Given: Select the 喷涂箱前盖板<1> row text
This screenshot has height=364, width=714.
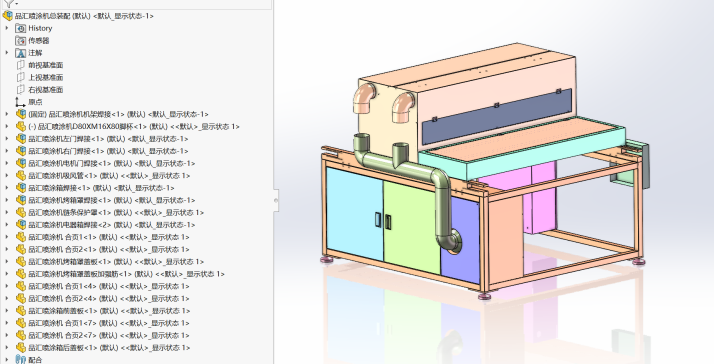Looking at the screenshot, I should [109, 311].
